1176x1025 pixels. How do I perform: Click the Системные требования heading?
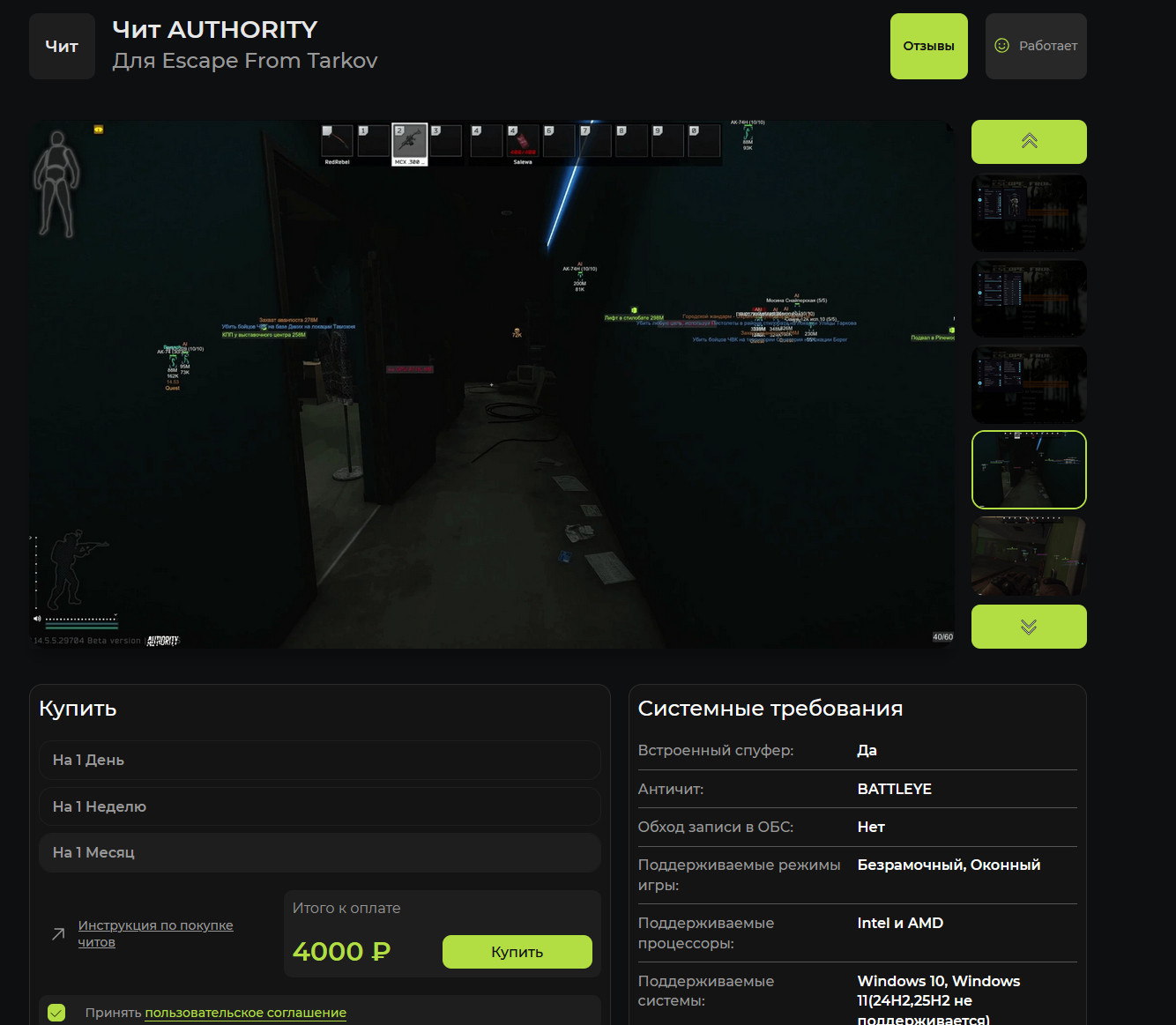770,709
